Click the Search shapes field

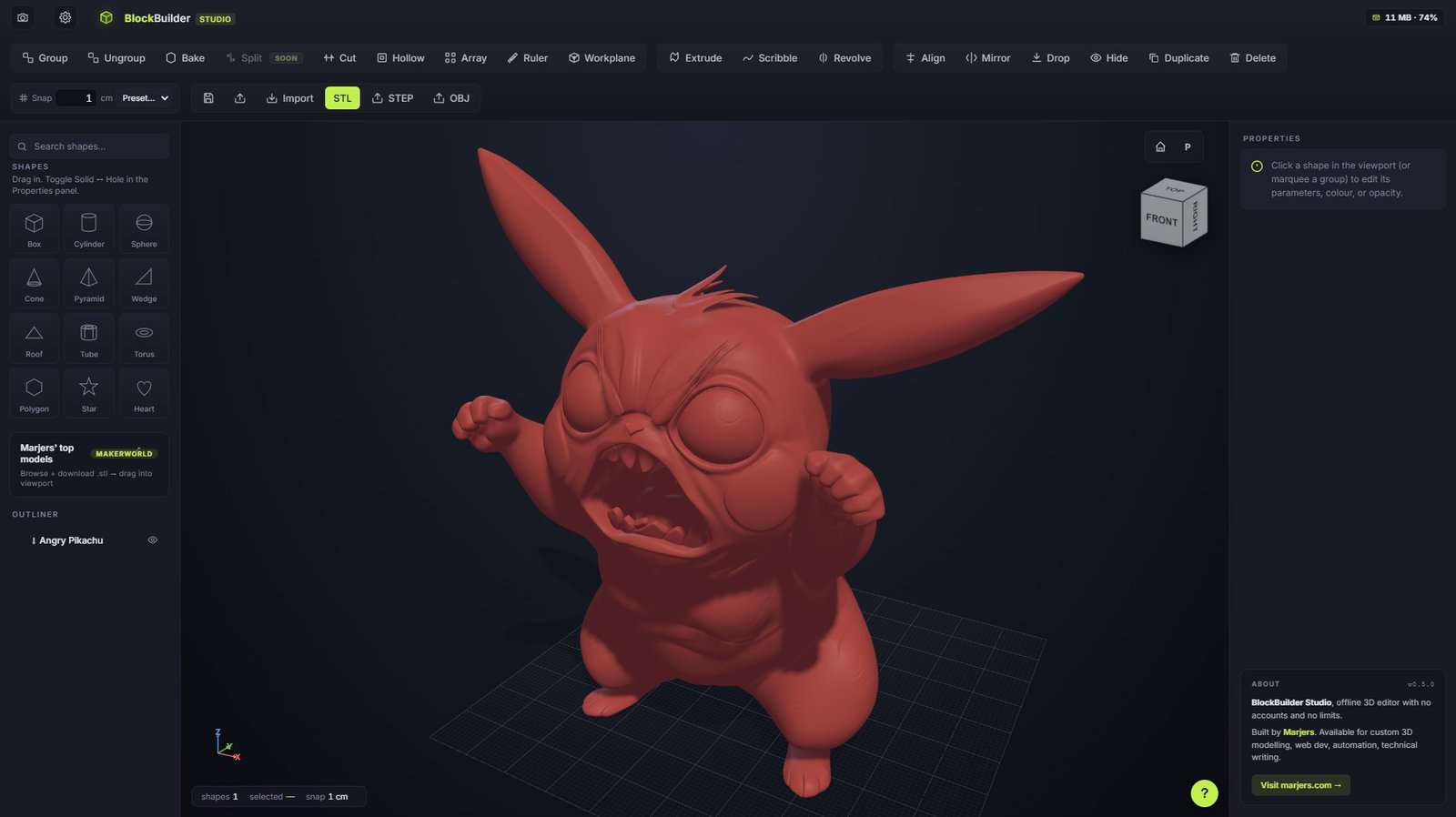click(89, 146)
